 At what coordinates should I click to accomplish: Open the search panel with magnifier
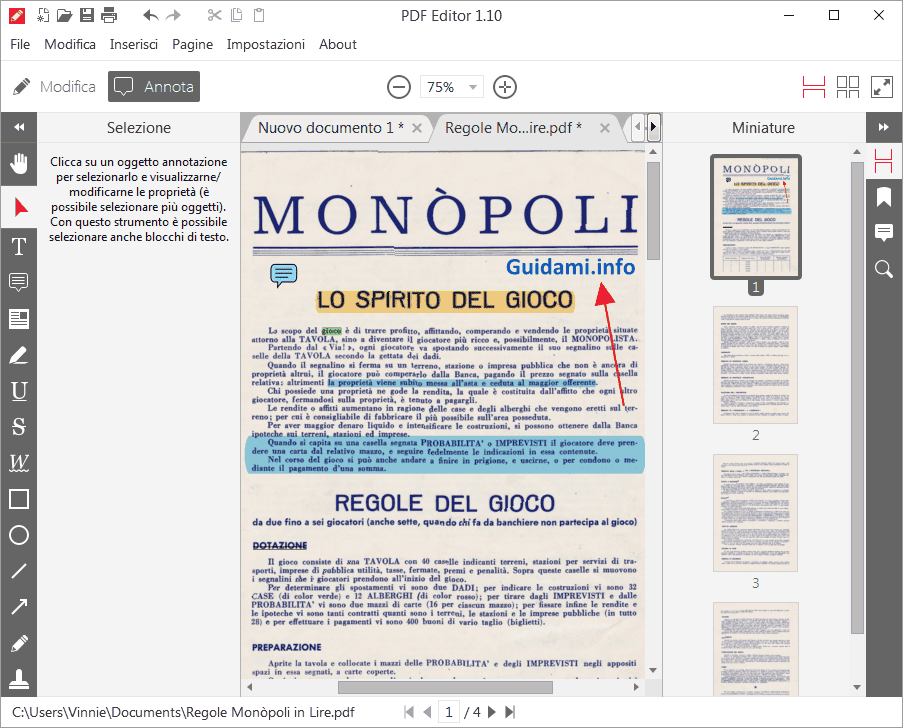pyautogui.click(x=884, y=268)
